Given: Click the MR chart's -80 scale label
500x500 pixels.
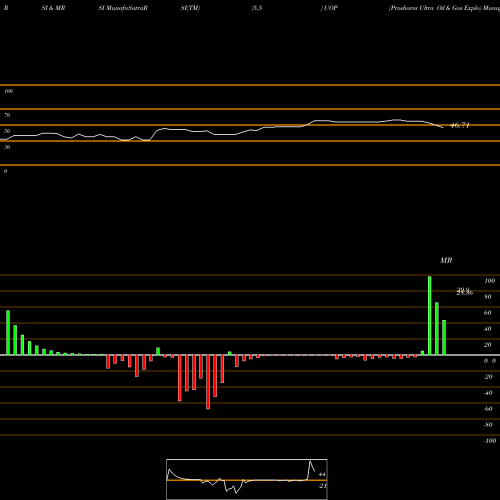Looking at the screenshot, I should tap(488, 425).
